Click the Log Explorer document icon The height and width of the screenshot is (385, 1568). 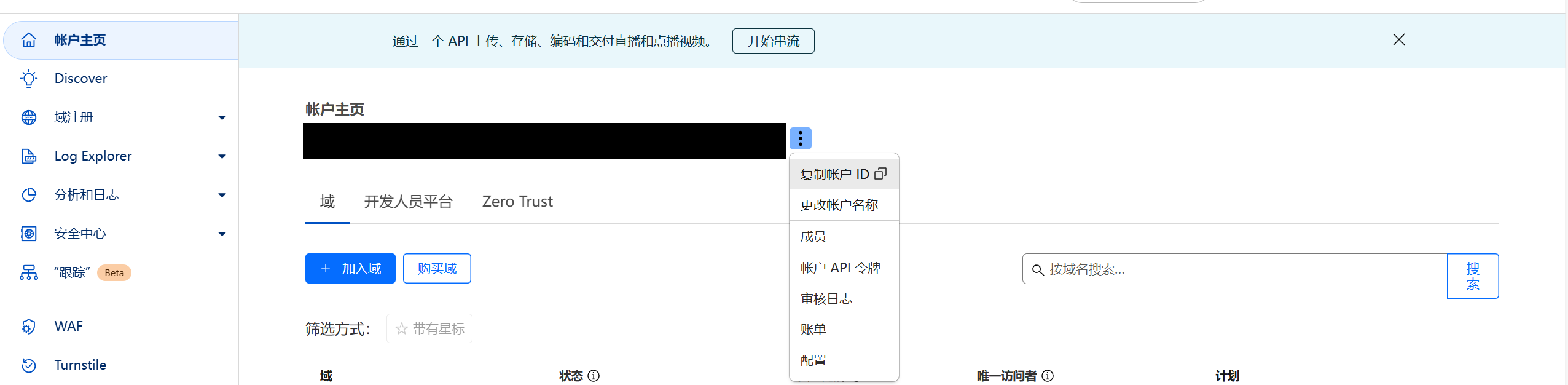pyautogui.click(x=29, y=156)
